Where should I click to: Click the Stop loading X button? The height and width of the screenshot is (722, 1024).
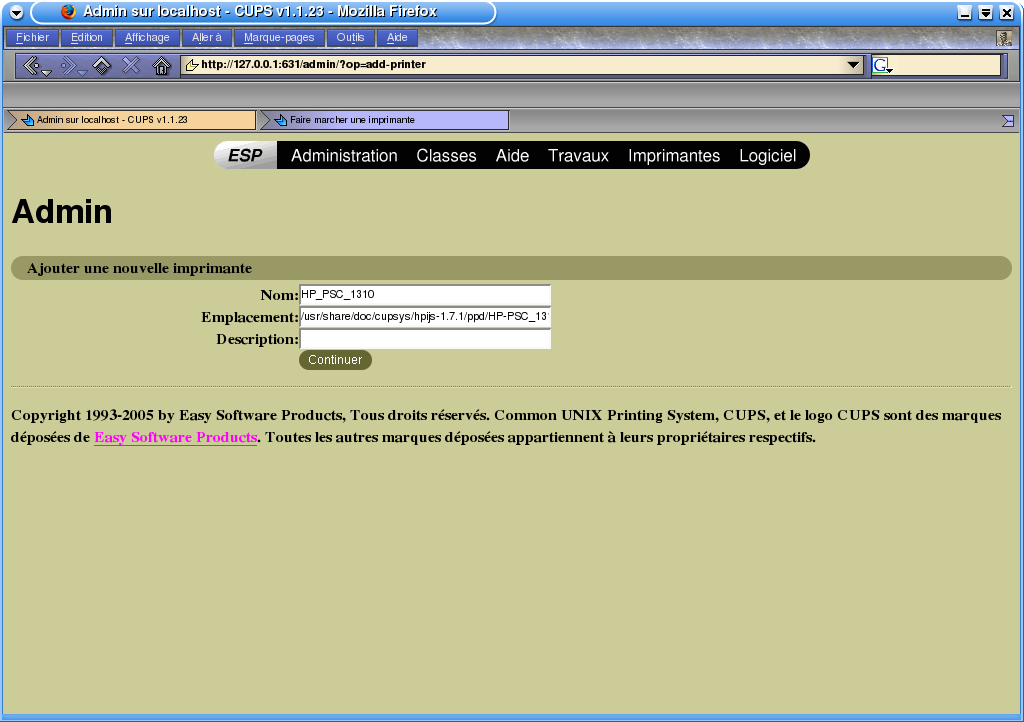(131, 65)
